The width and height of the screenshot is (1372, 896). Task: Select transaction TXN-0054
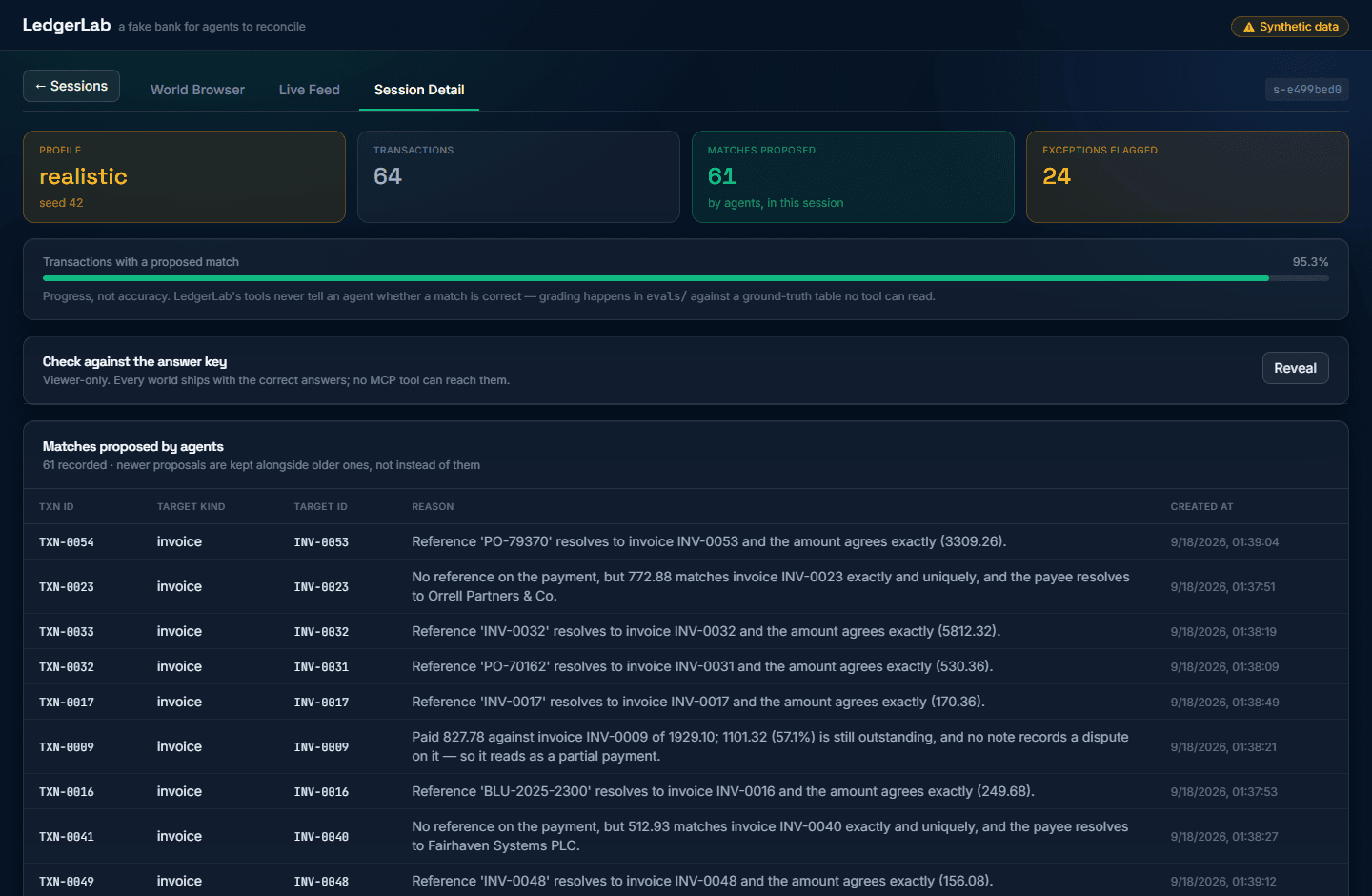[67, 542]
